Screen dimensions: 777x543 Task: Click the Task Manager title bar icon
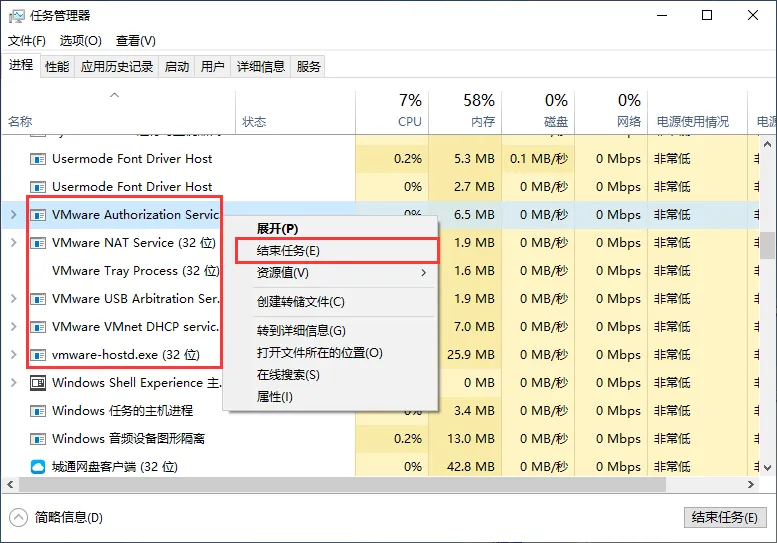16,16
